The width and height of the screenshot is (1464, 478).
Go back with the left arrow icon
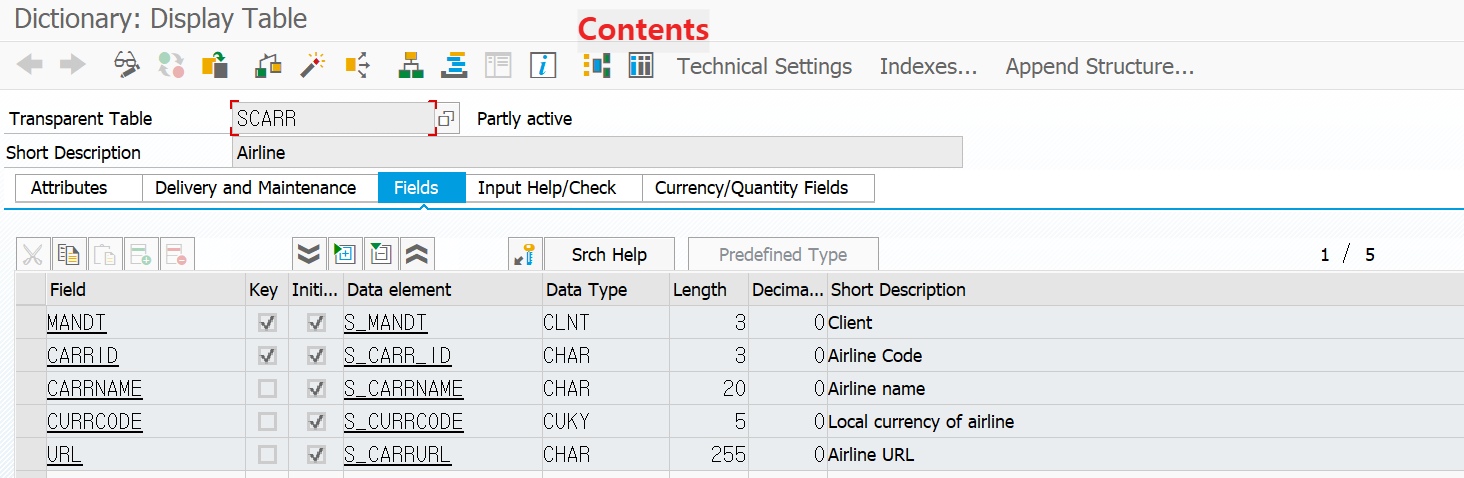(x=30, y=66)
